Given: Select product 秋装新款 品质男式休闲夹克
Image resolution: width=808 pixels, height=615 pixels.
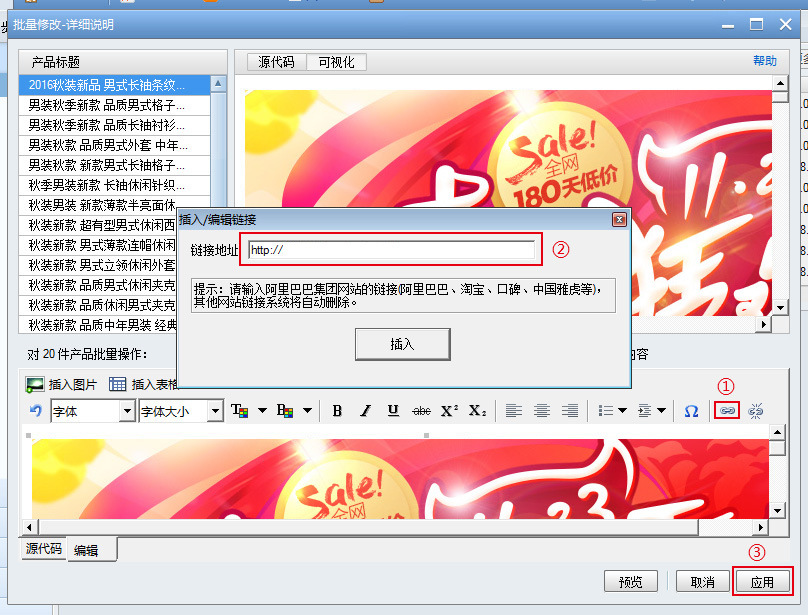Looking at the screenshot, I should click(x=98, y=285).
